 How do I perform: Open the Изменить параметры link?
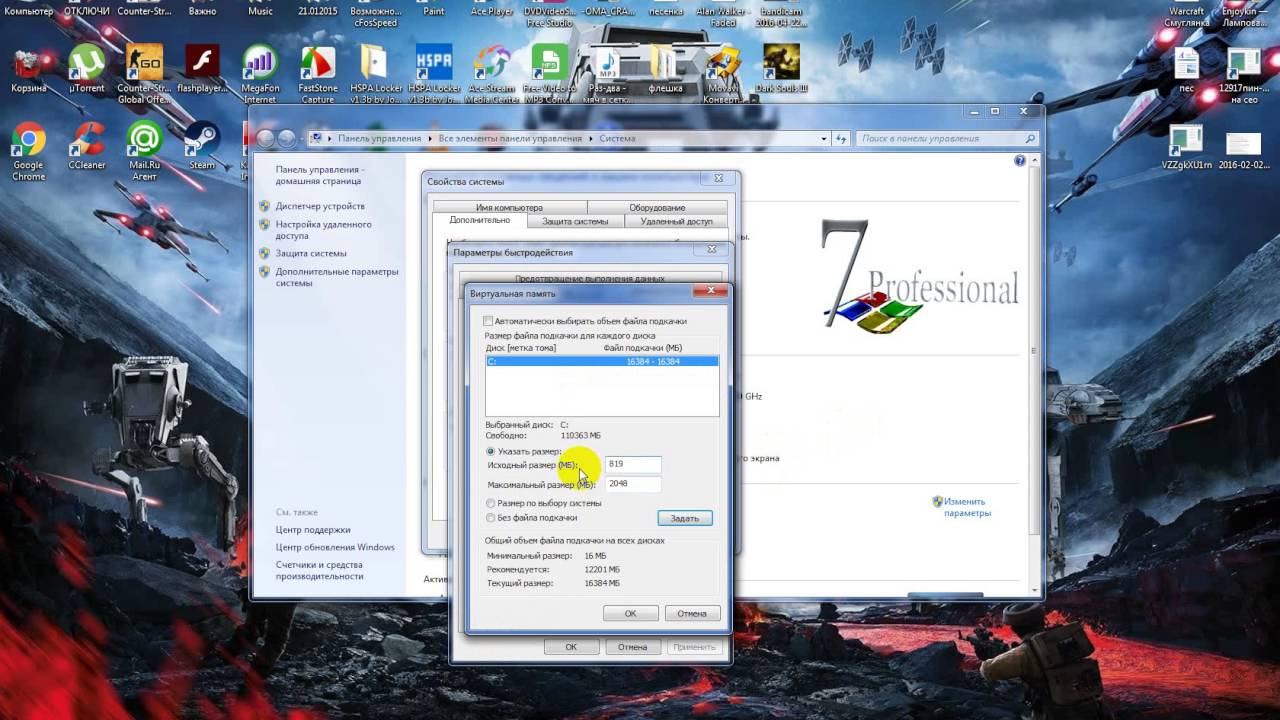click(967, 507)
